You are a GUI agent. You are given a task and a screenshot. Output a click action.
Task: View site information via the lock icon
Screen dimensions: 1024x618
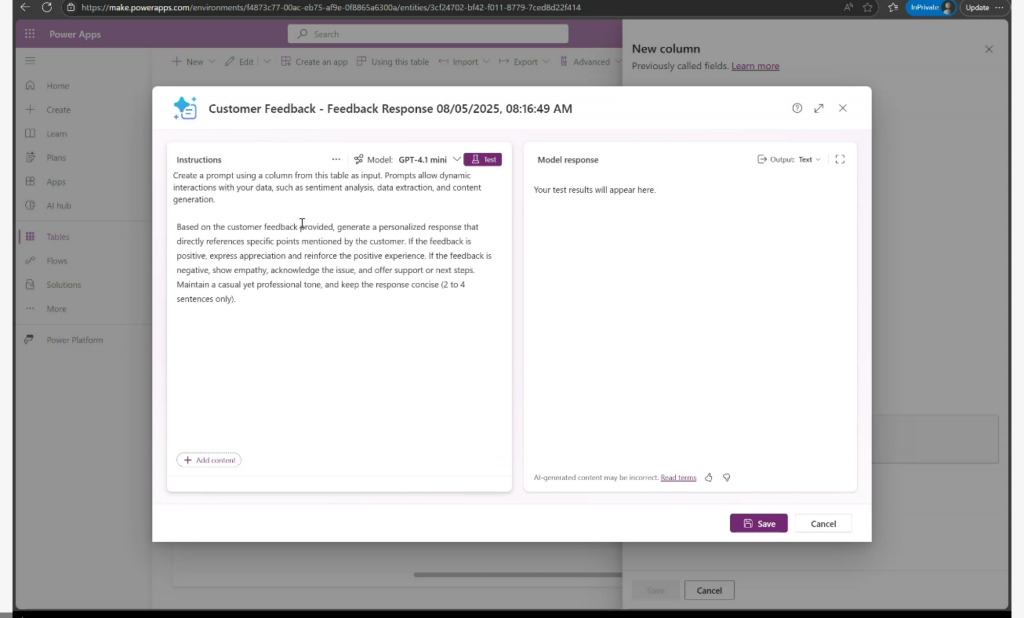click(x=71, y=7)
